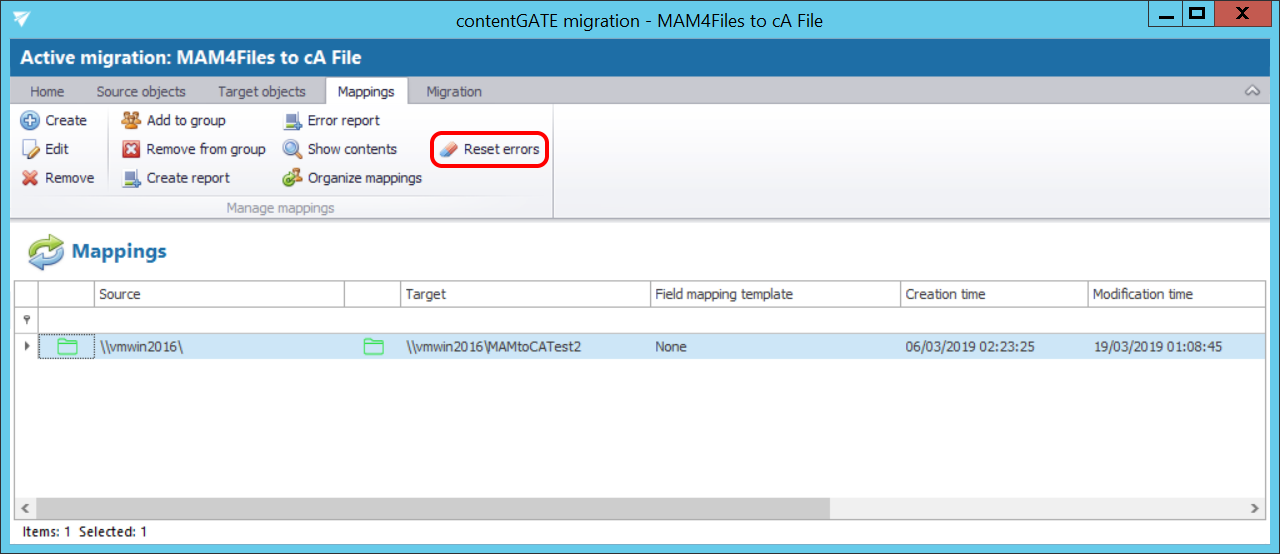Click the Reset errors label

click(501, 149)
